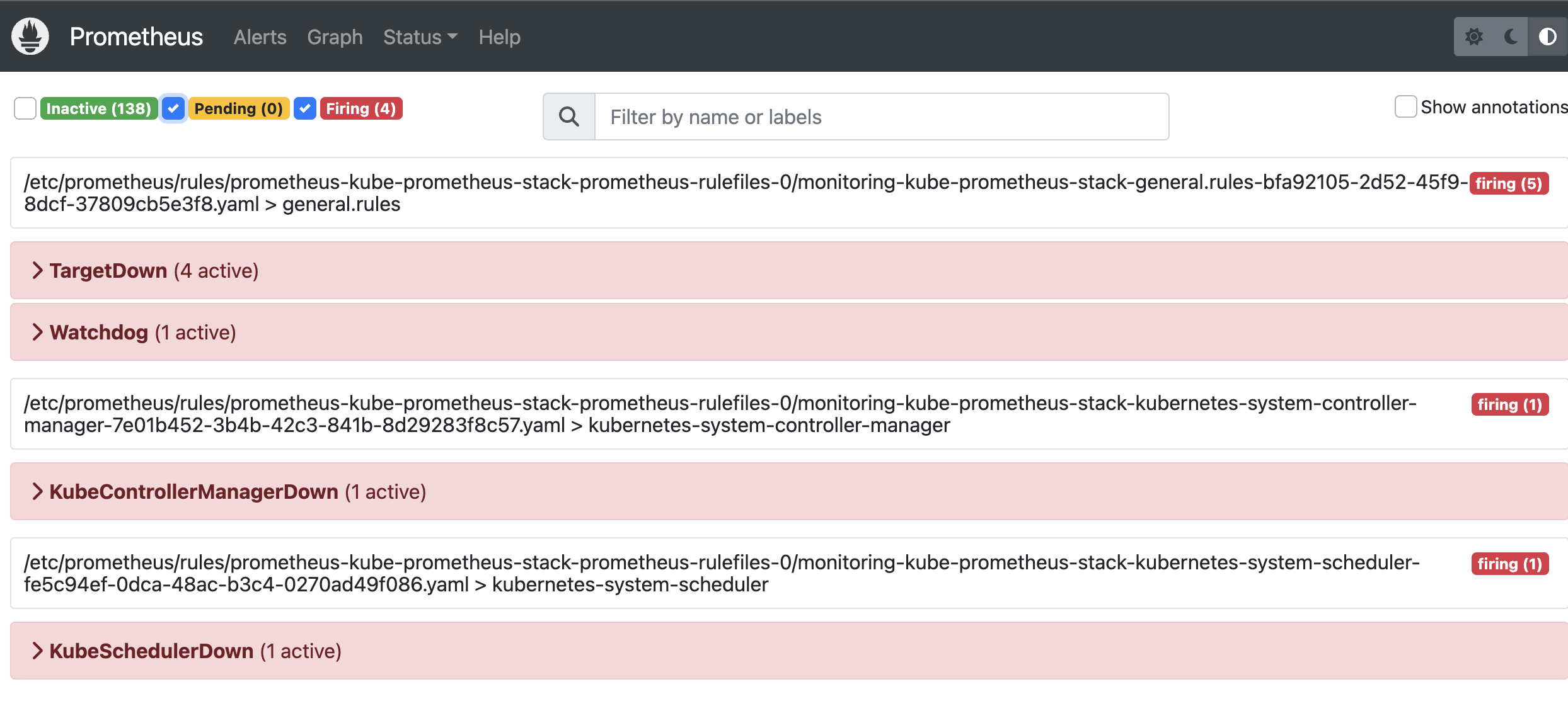
Task: Click the firing (5) badge for general.rules
Action: coord(1509,183)
